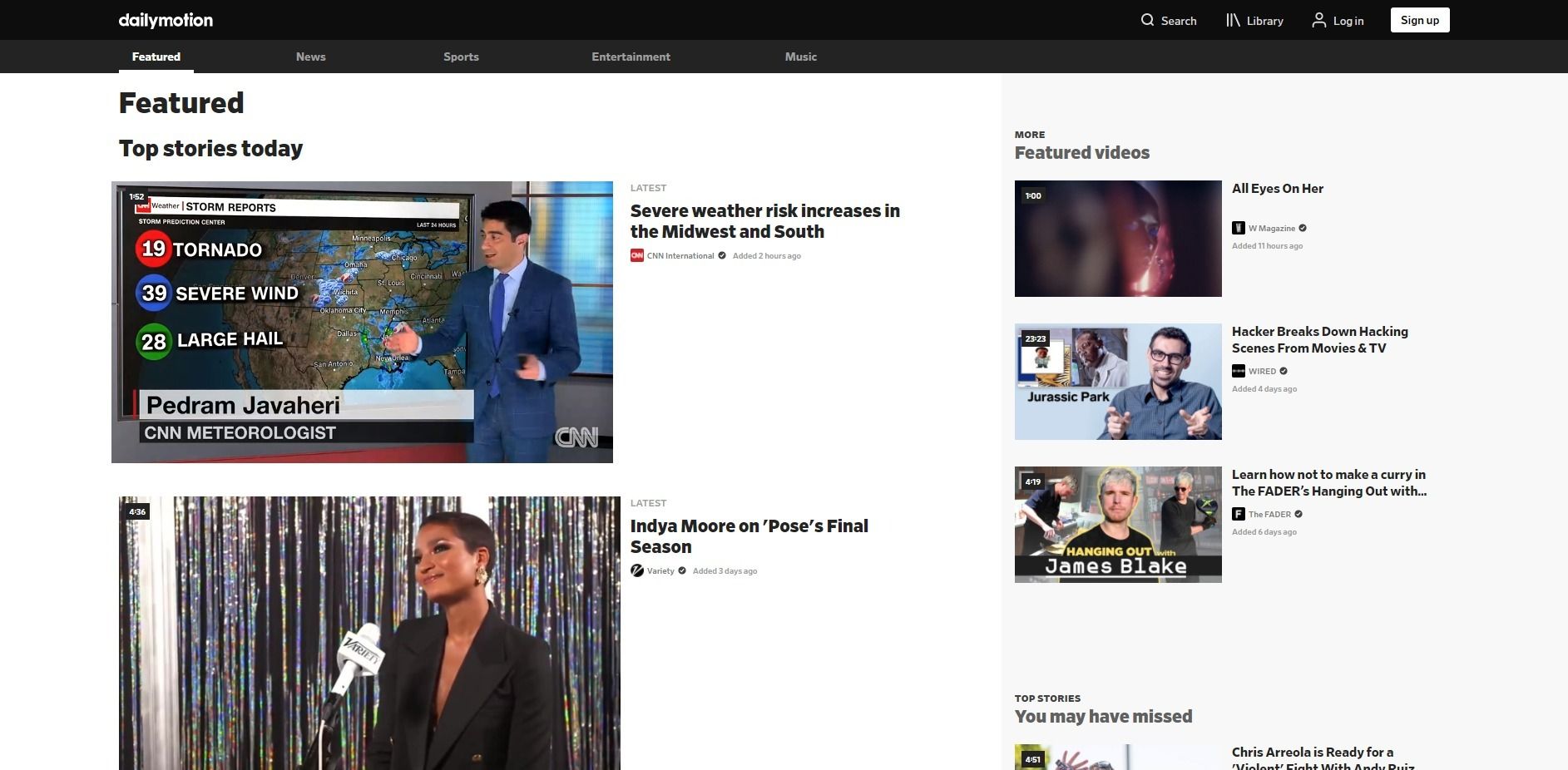This screenshot has width=1568, height=770.
Task: Click the Log in person icon
Action: (x=1320, y=19)
